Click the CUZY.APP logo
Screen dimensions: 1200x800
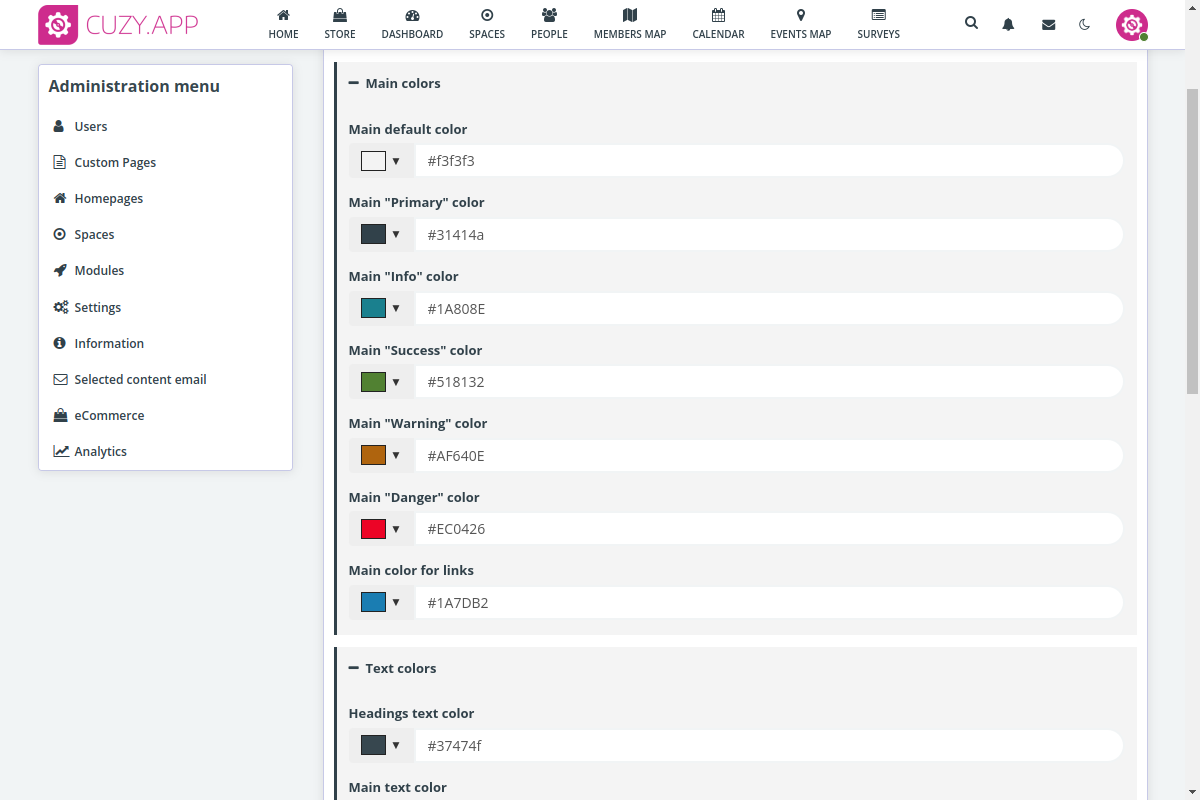click(118, 25)
